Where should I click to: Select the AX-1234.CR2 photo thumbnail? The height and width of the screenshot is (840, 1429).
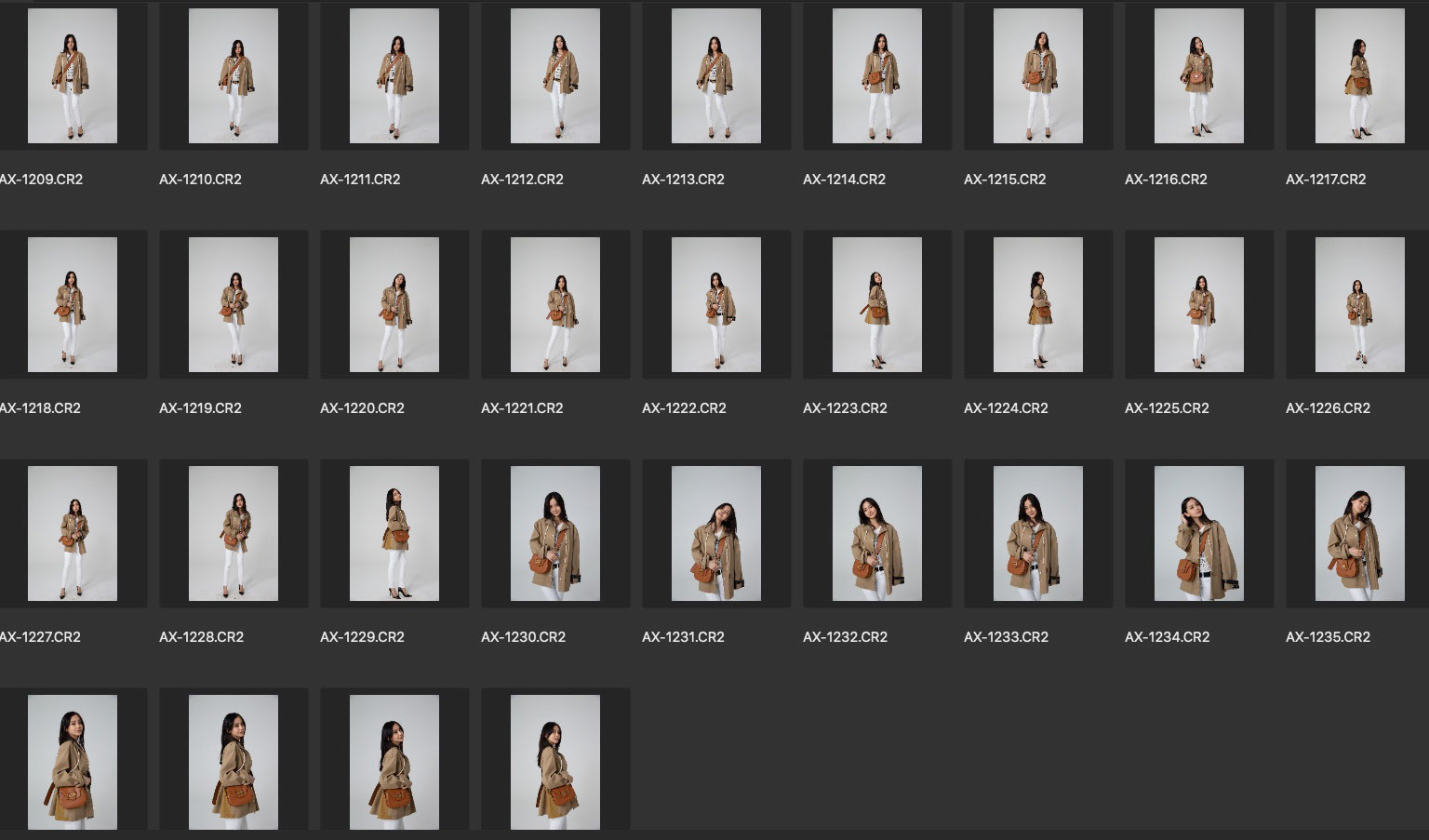click(x=1199, y=534)
